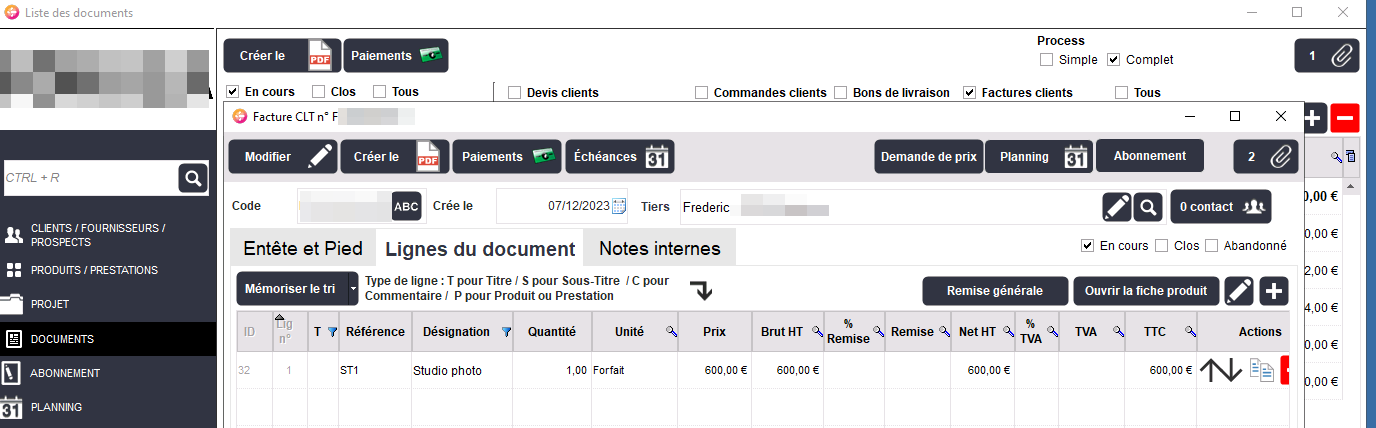Click the pencil icon beside Tiers field
The image size is (1376, 428).
coord(1117,207)
